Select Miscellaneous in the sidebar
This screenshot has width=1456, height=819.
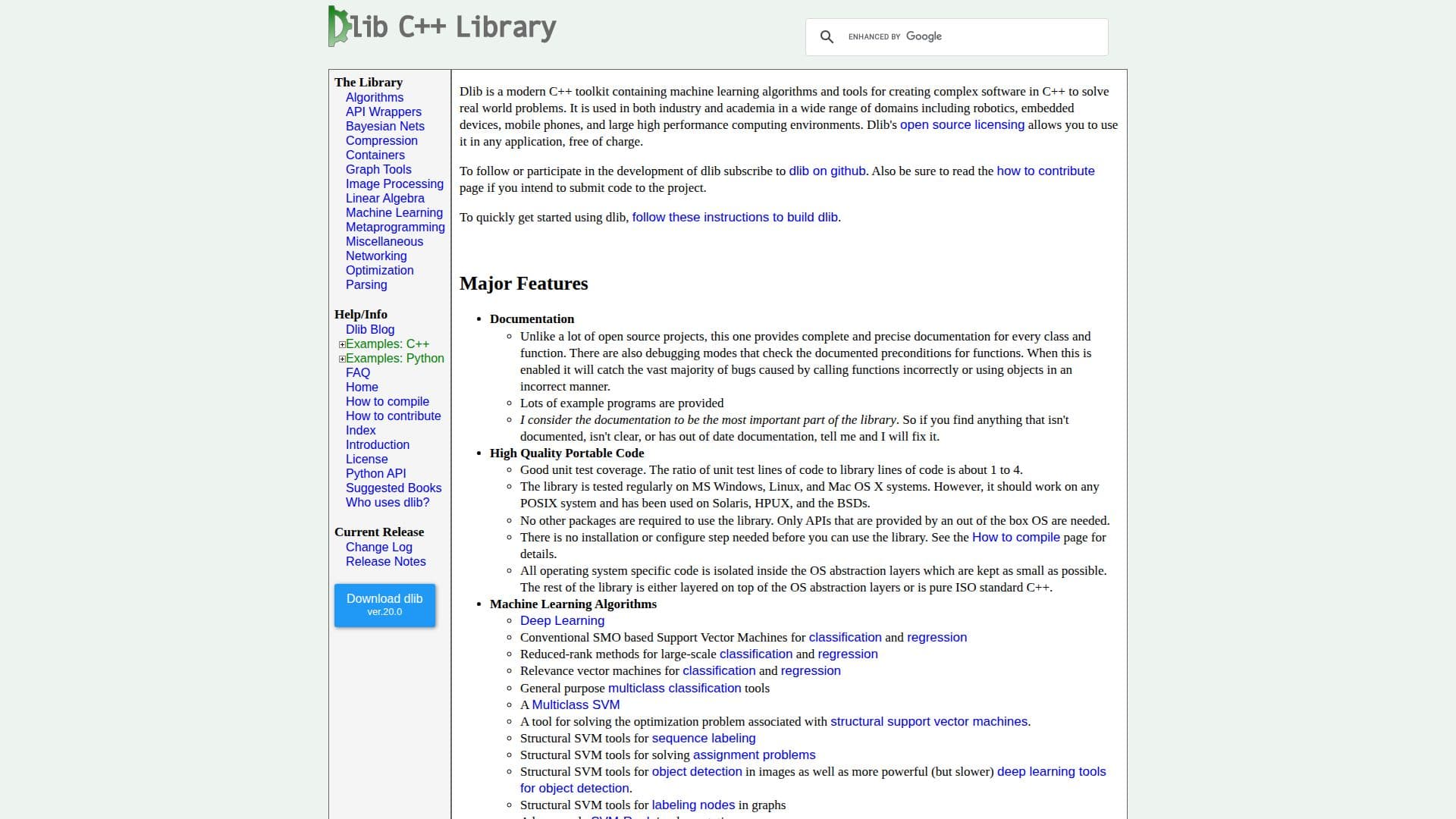tap(384, 241)
